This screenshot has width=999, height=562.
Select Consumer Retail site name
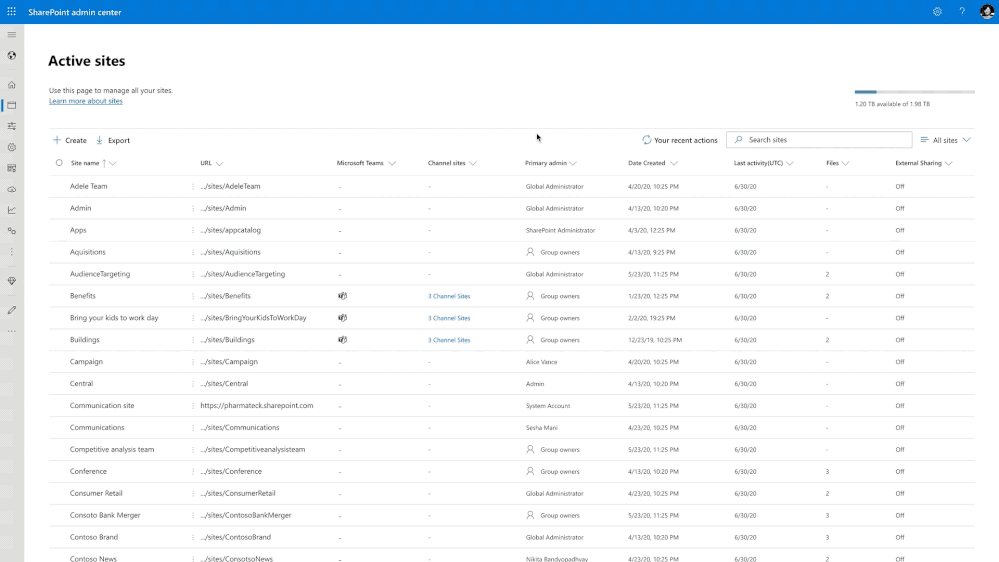point(96,493)
